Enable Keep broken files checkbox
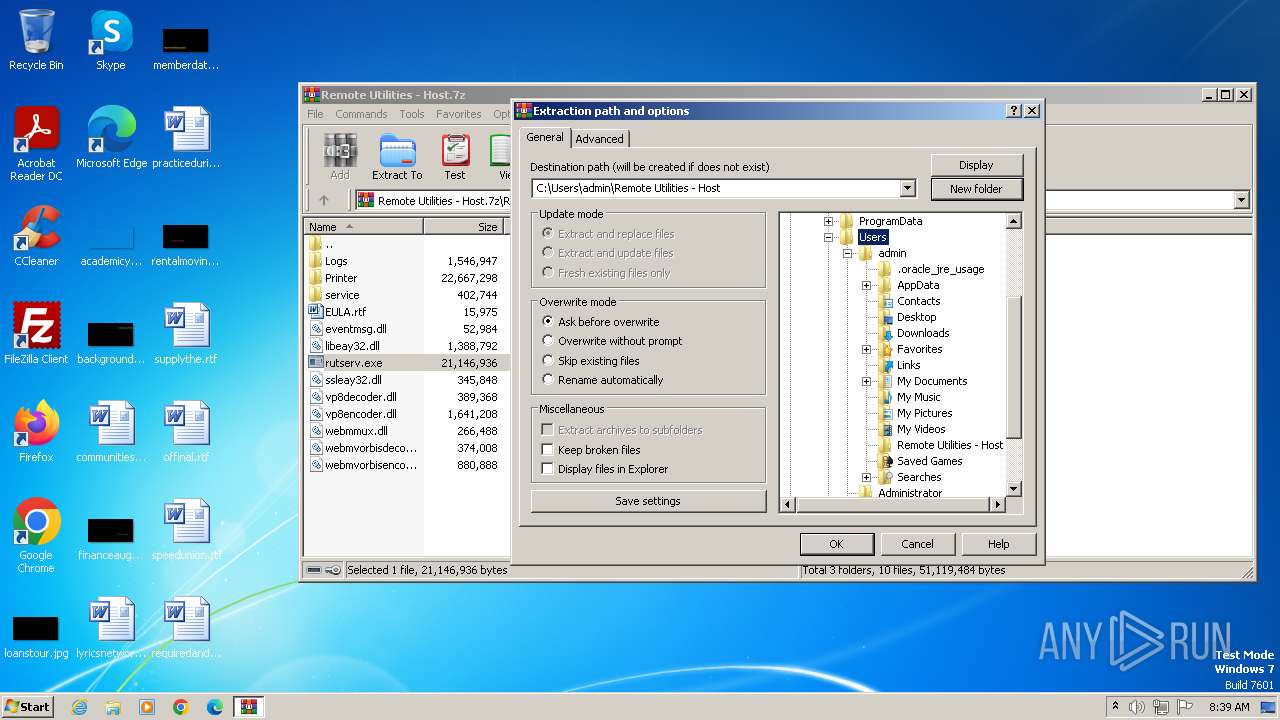The width and height of the screenshot is (1280, 720). (x=547, y=450)
